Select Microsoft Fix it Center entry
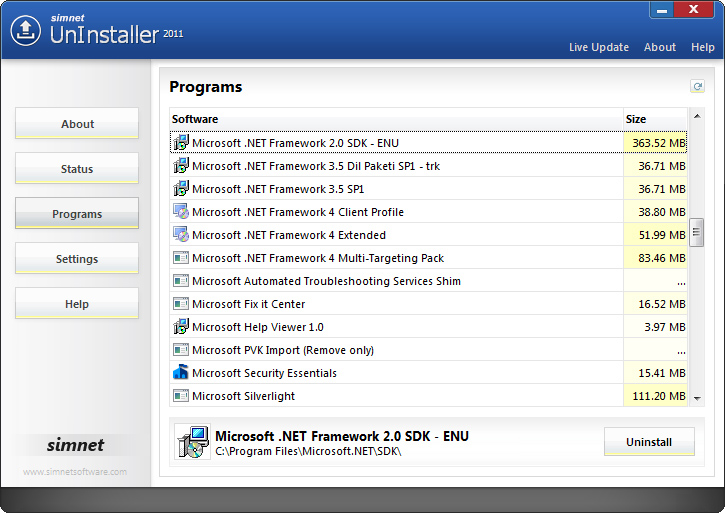This screenshot has height=513, width=725. click(428, 304)
